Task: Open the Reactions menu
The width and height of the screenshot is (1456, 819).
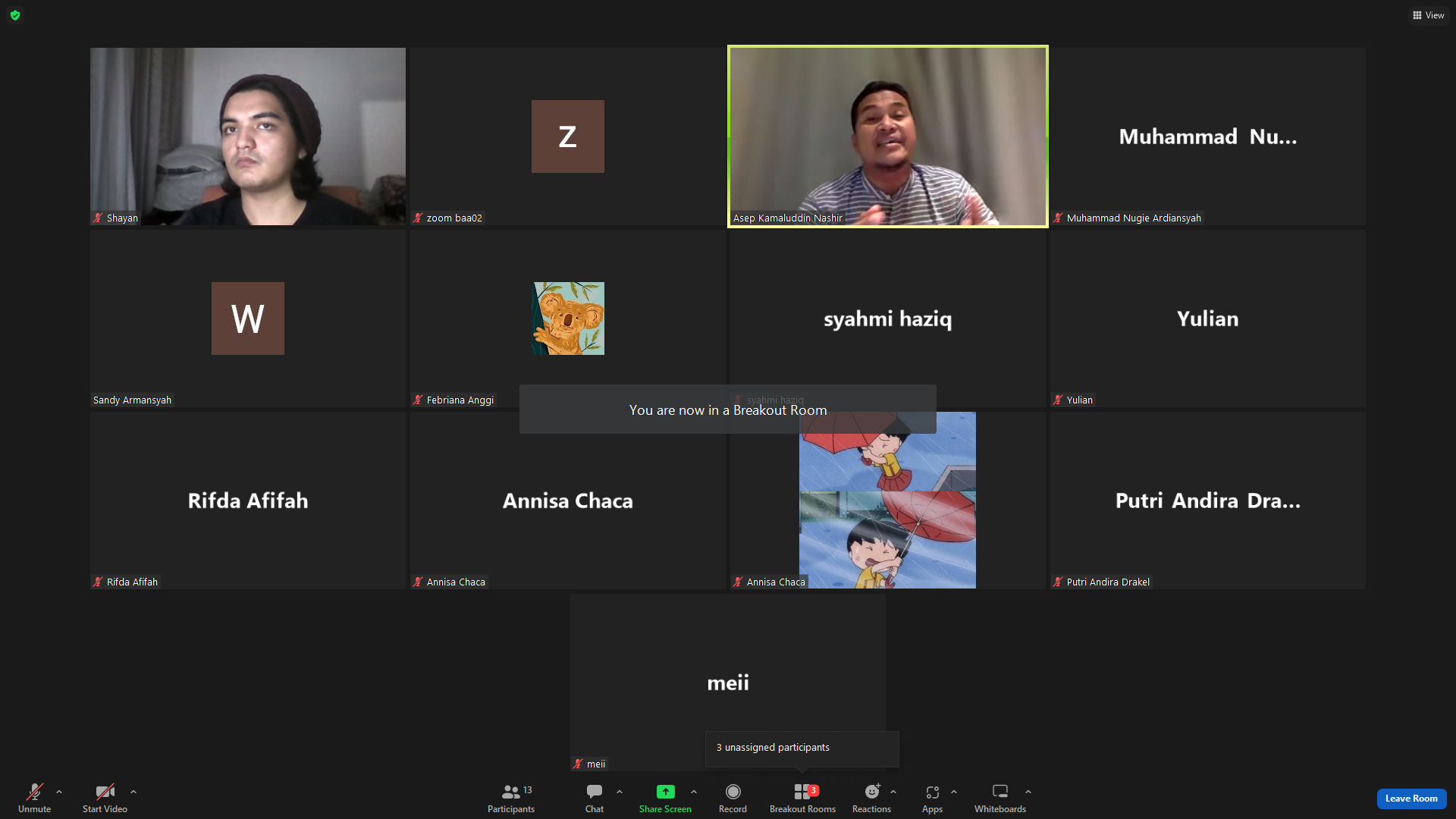Action: [x=871, y=798]
